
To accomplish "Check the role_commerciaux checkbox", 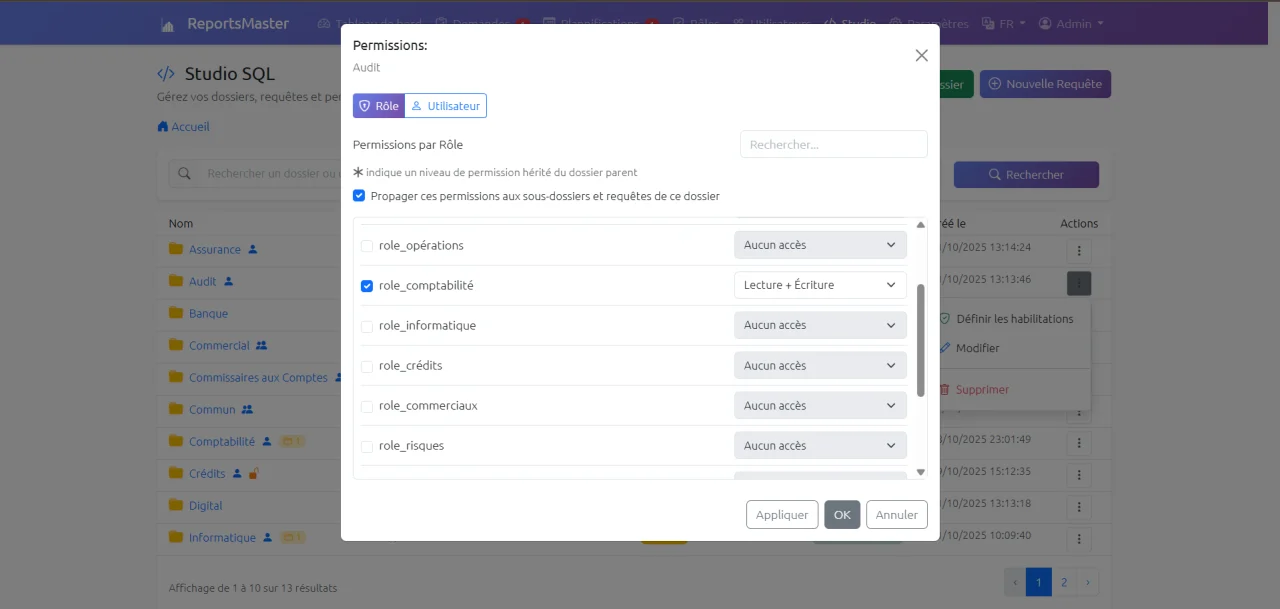I will (x=367, y=406).
